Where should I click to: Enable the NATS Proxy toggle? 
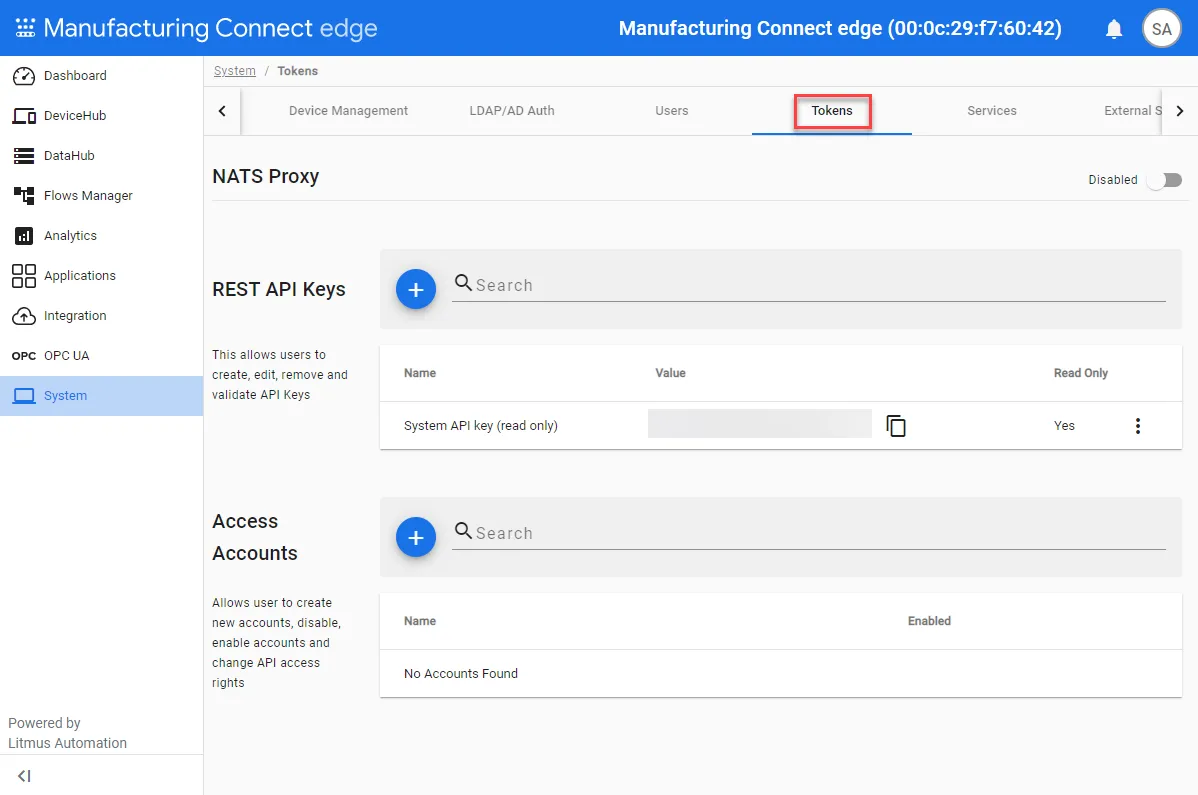coord(1165,180)
